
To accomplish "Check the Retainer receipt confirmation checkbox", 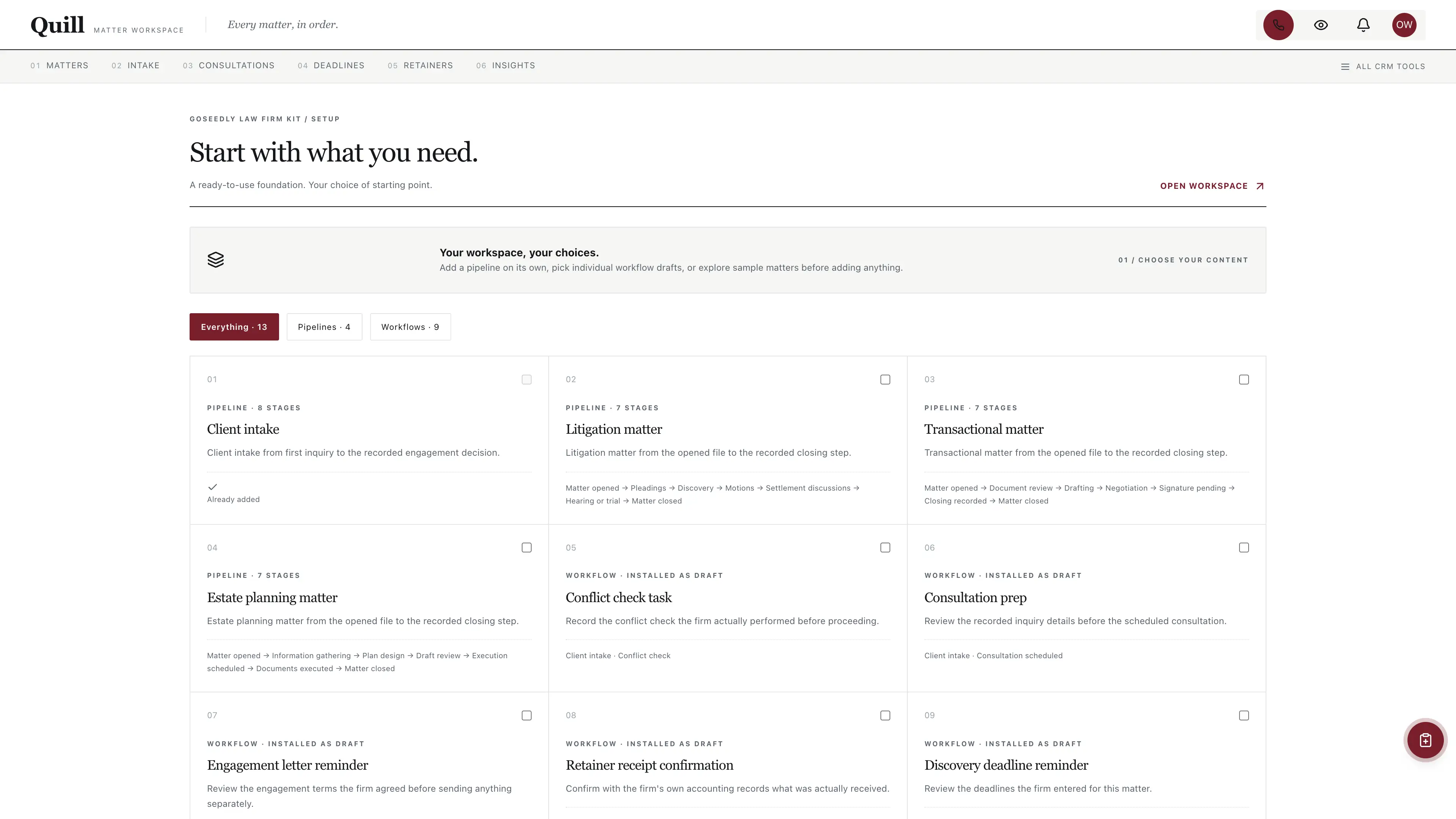I will [x=885, y=715].
